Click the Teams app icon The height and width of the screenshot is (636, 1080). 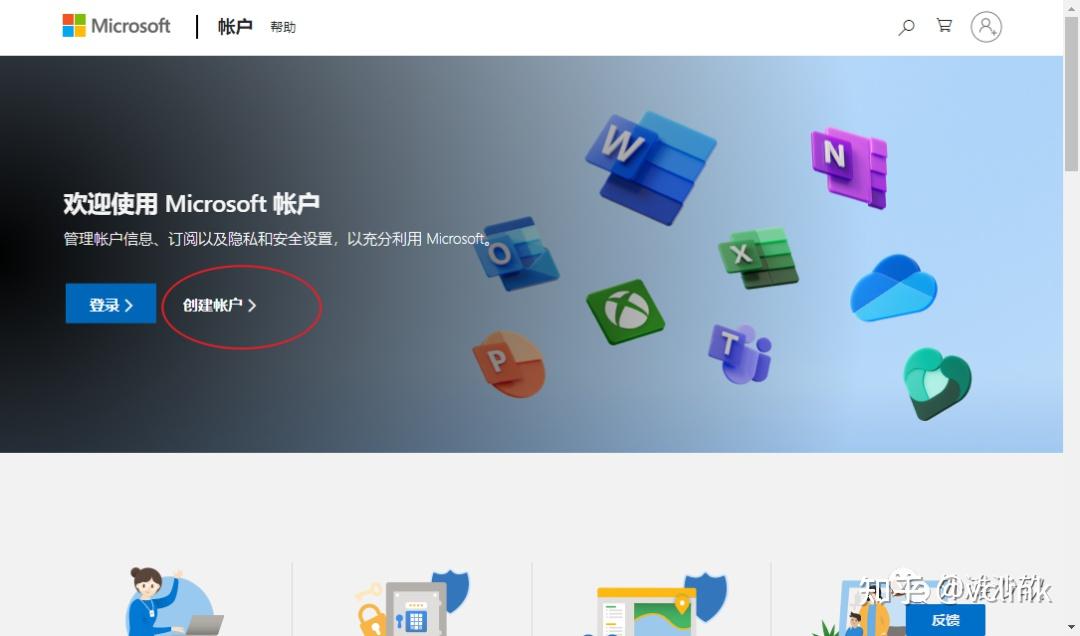[740, 353]
